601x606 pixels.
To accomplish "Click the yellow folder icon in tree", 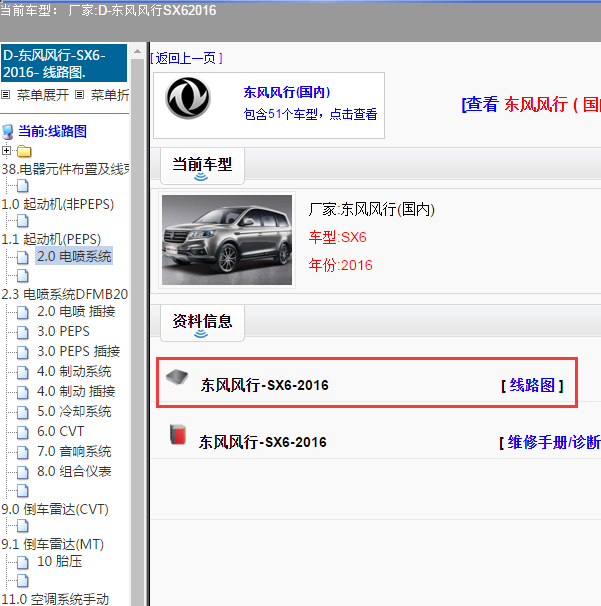I will 24,151.
